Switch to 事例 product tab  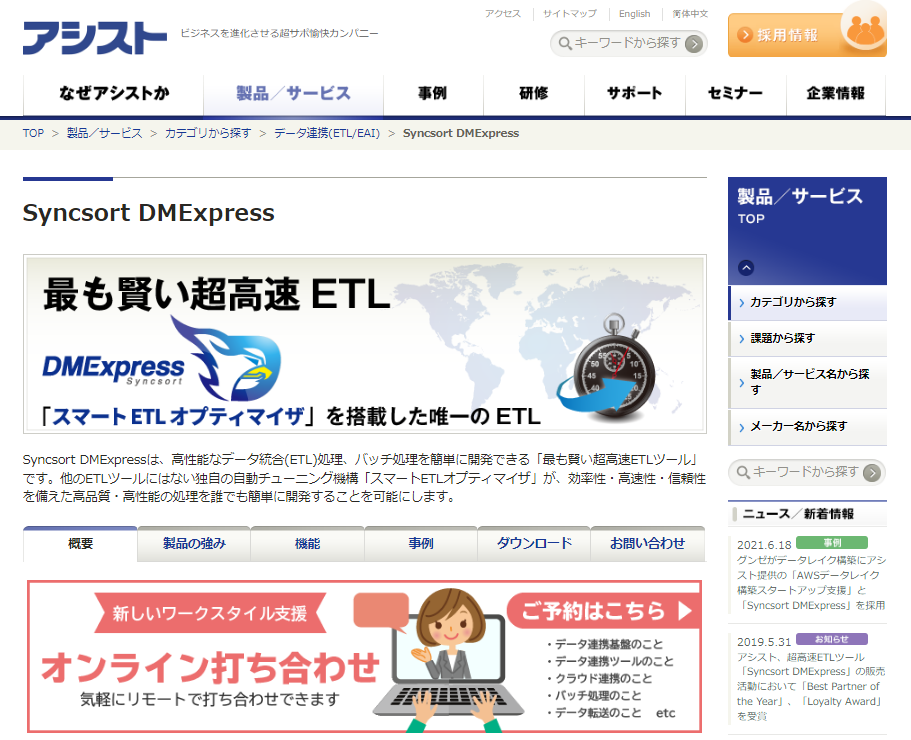point(421,544)
